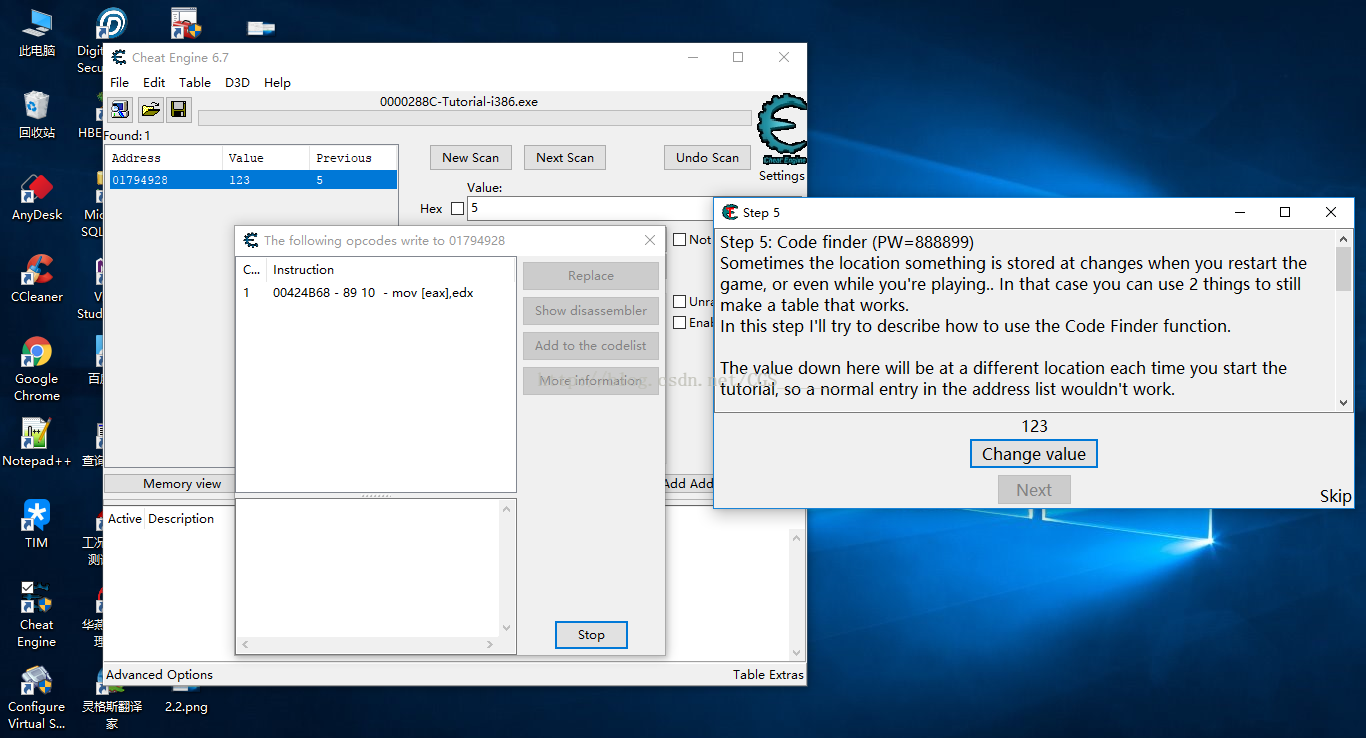Screen dimensions: 1366x738
Task: Select the Notepad++ desktop shortcut
Action: [37, 443]
